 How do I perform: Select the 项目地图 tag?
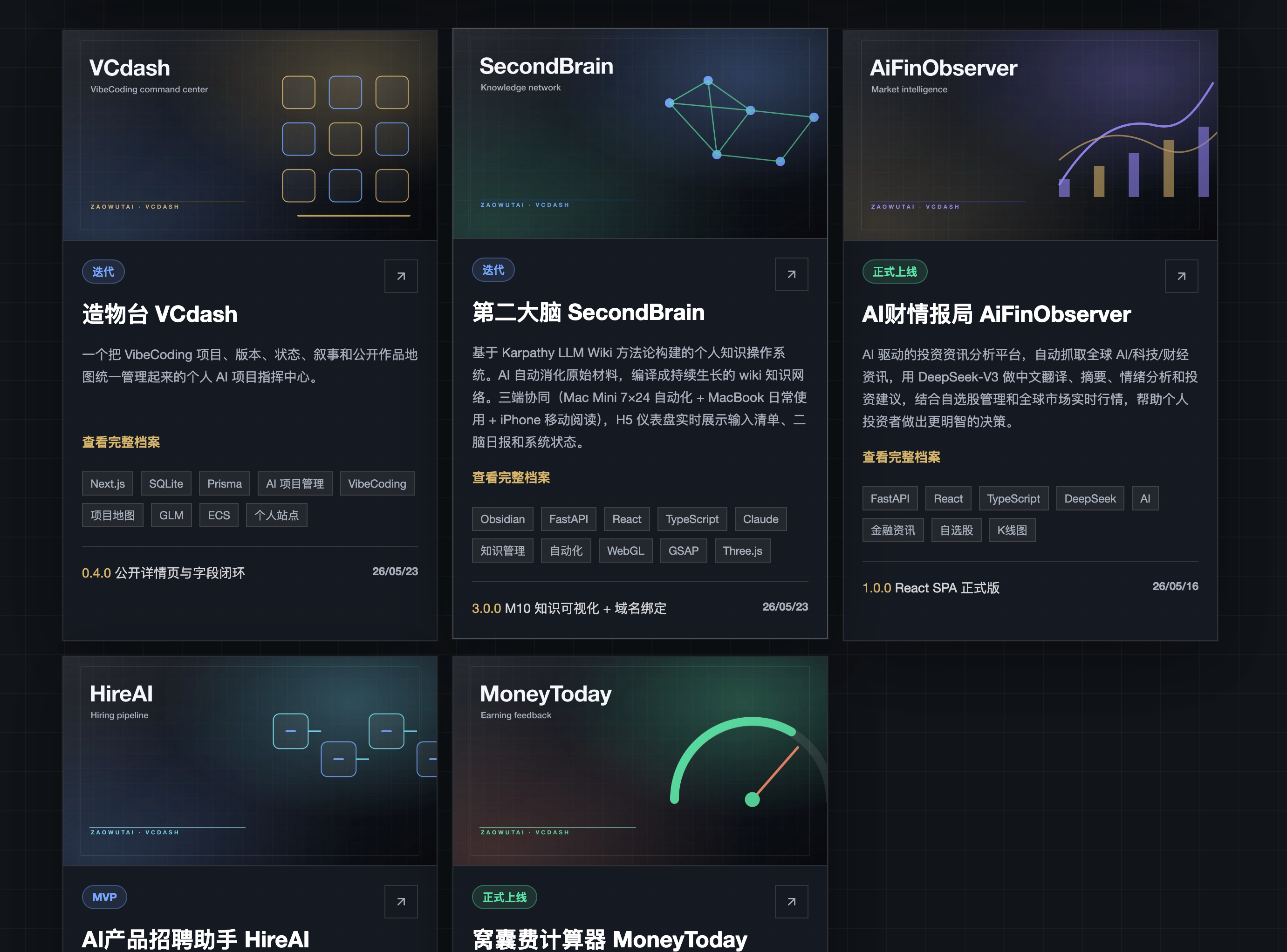point(112,515)
